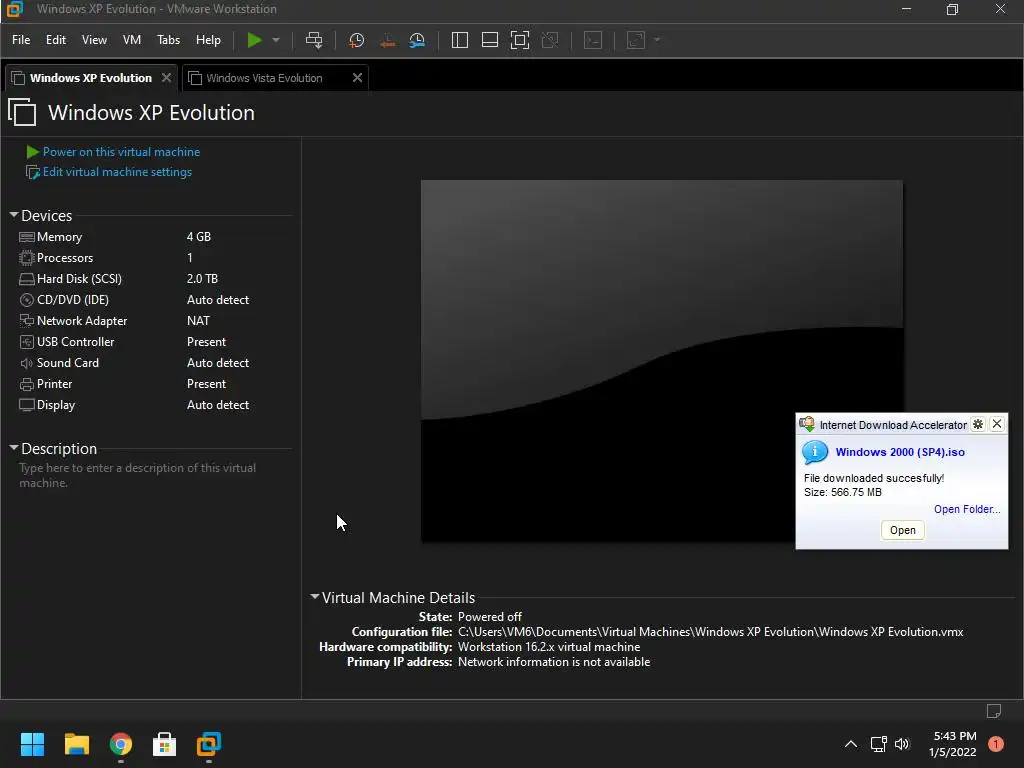This screenshot has height=768, width=1024.
Task: Open the Edit menu
Action: [x=56, y=40]
